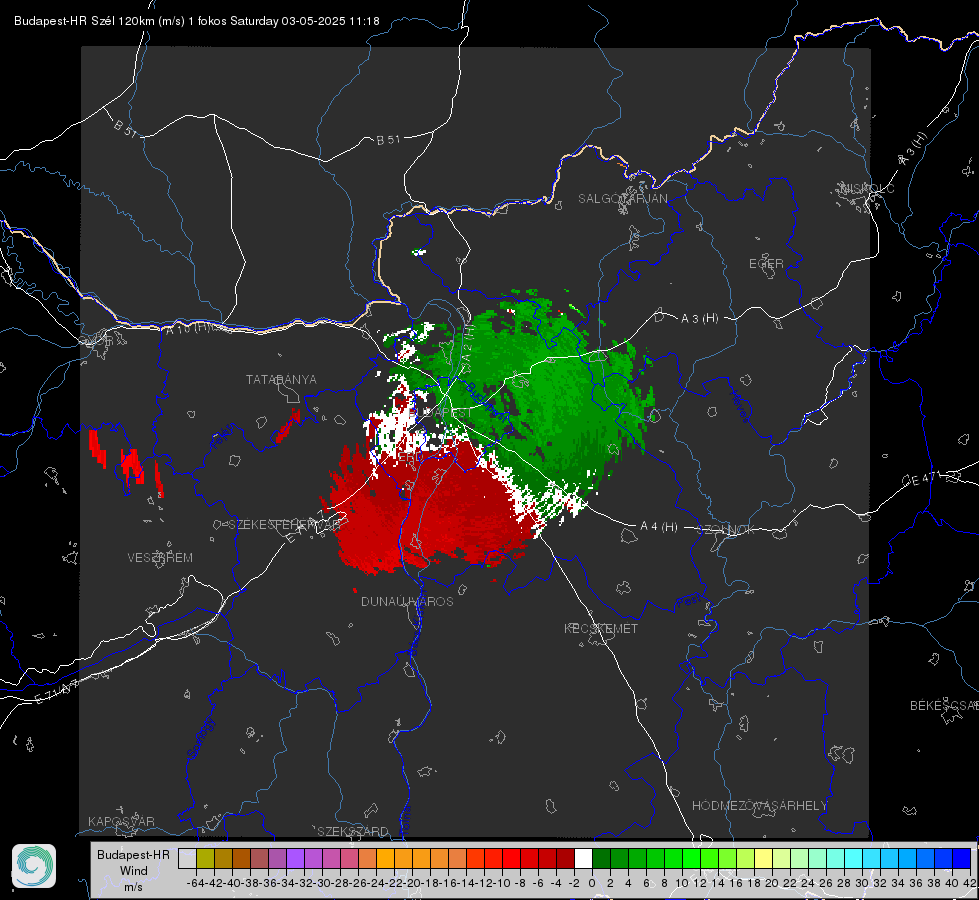Click the DUNAÚJVÁROS city label
Image resolution: width=979 pixels, height=900 pixels.
407,601
